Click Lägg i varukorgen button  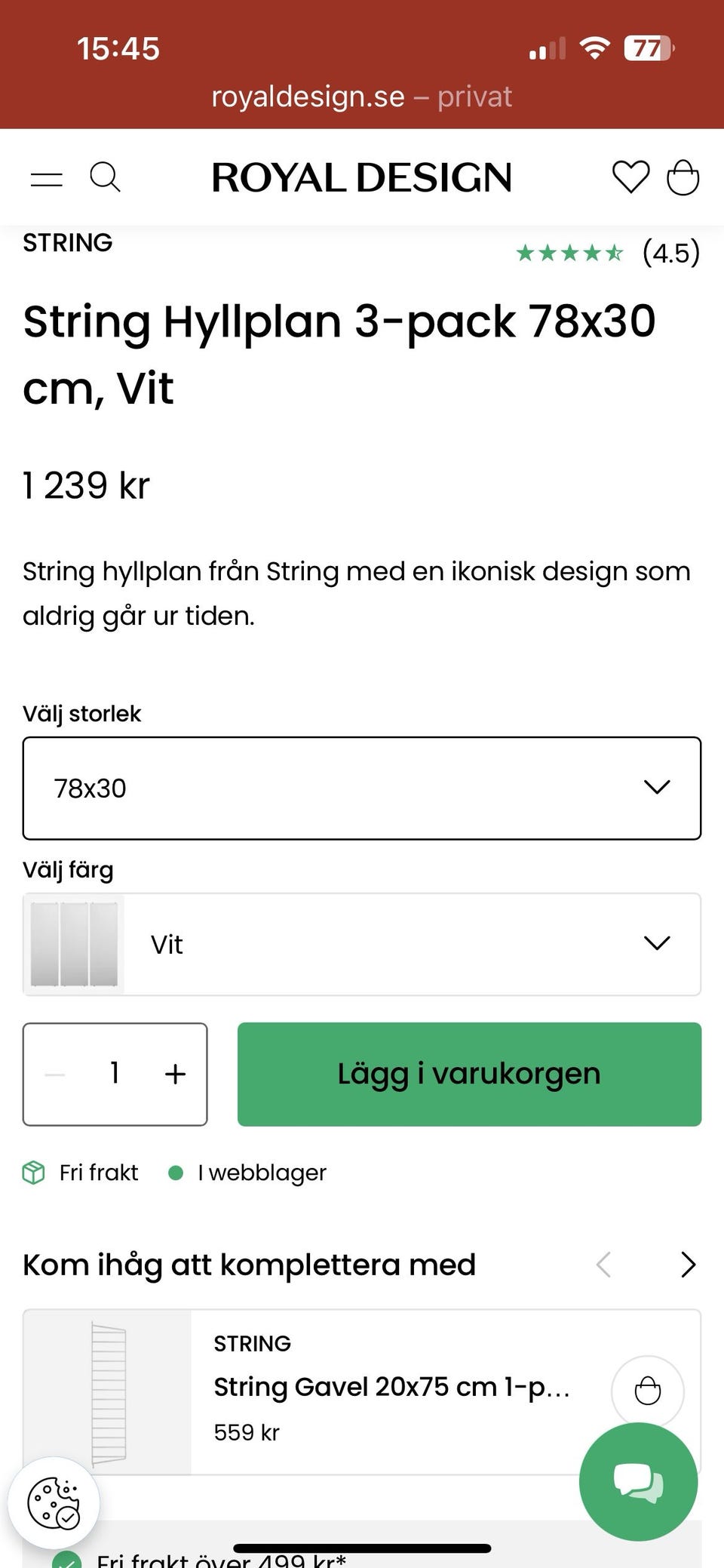click(x=469, y=1074)
